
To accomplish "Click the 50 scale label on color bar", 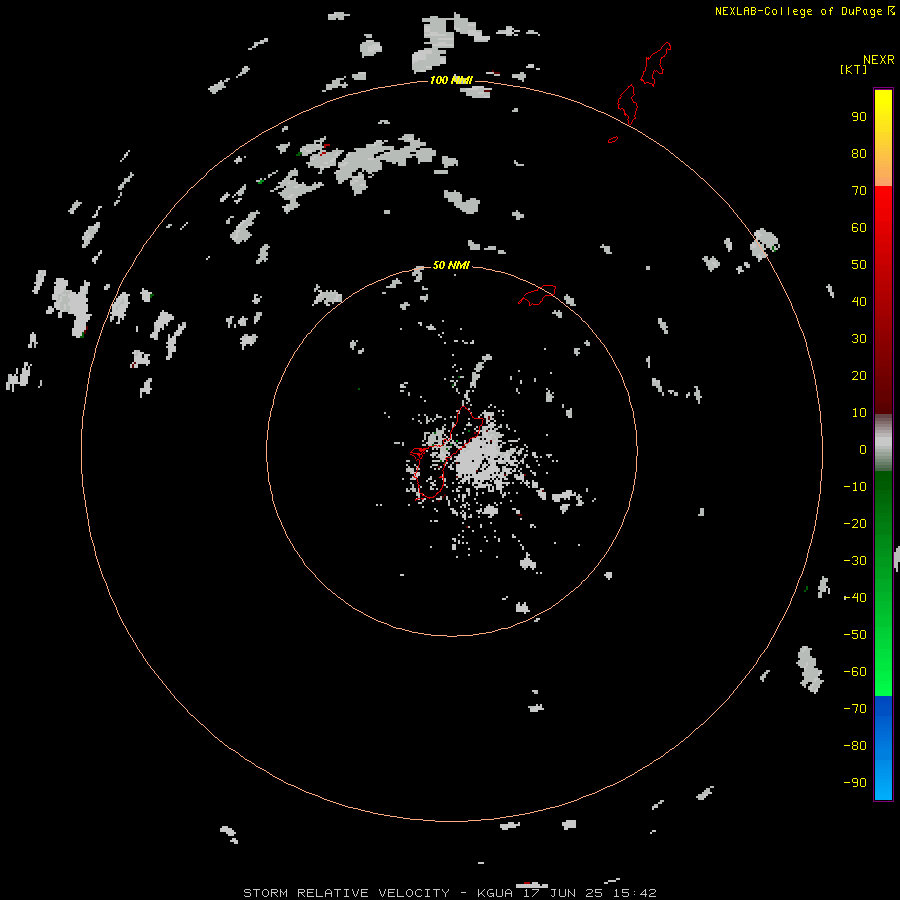I will click(x=859, y=265).
